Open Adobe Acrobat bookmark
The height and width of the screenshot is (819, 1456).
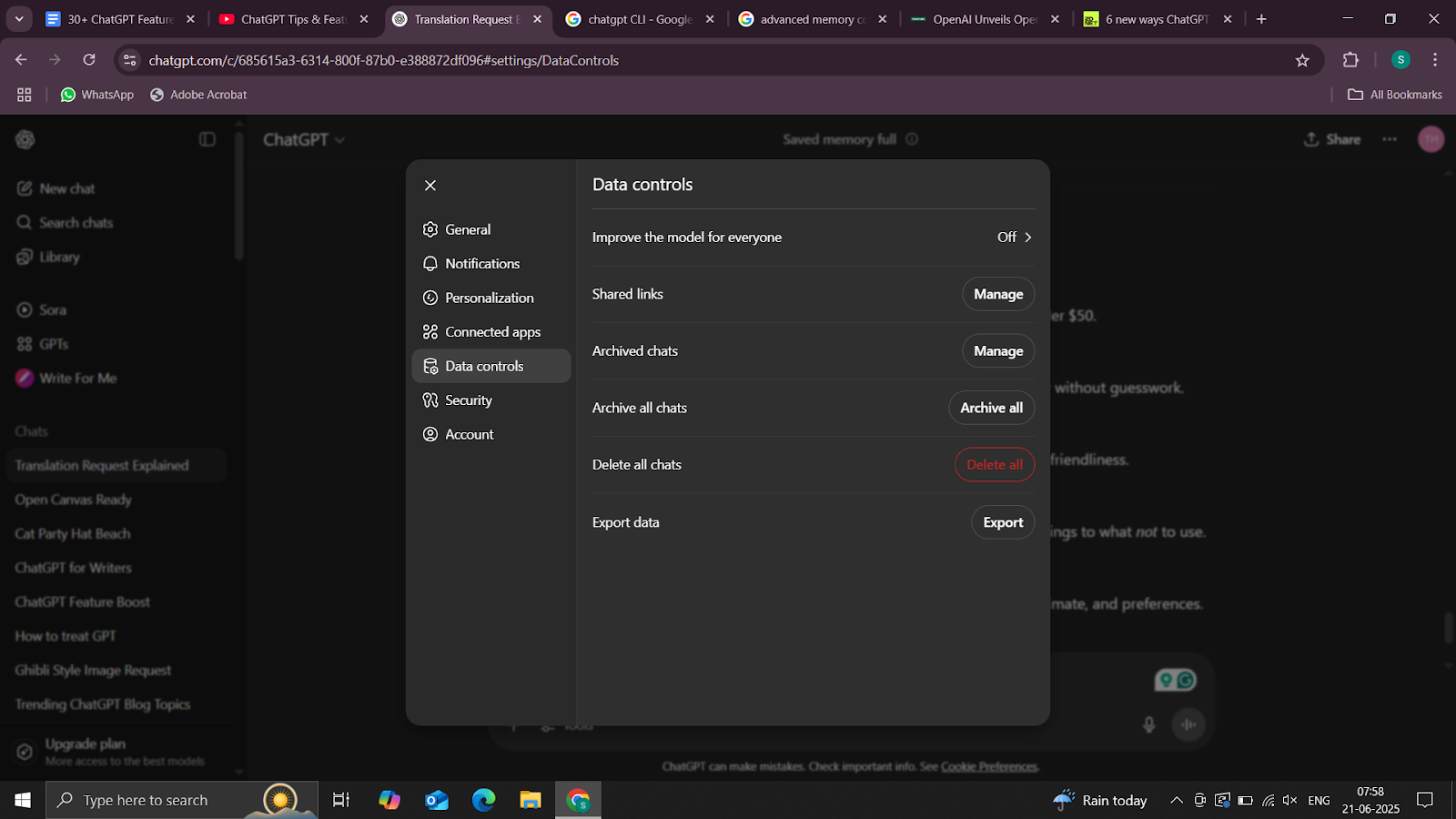click(198, 95)
